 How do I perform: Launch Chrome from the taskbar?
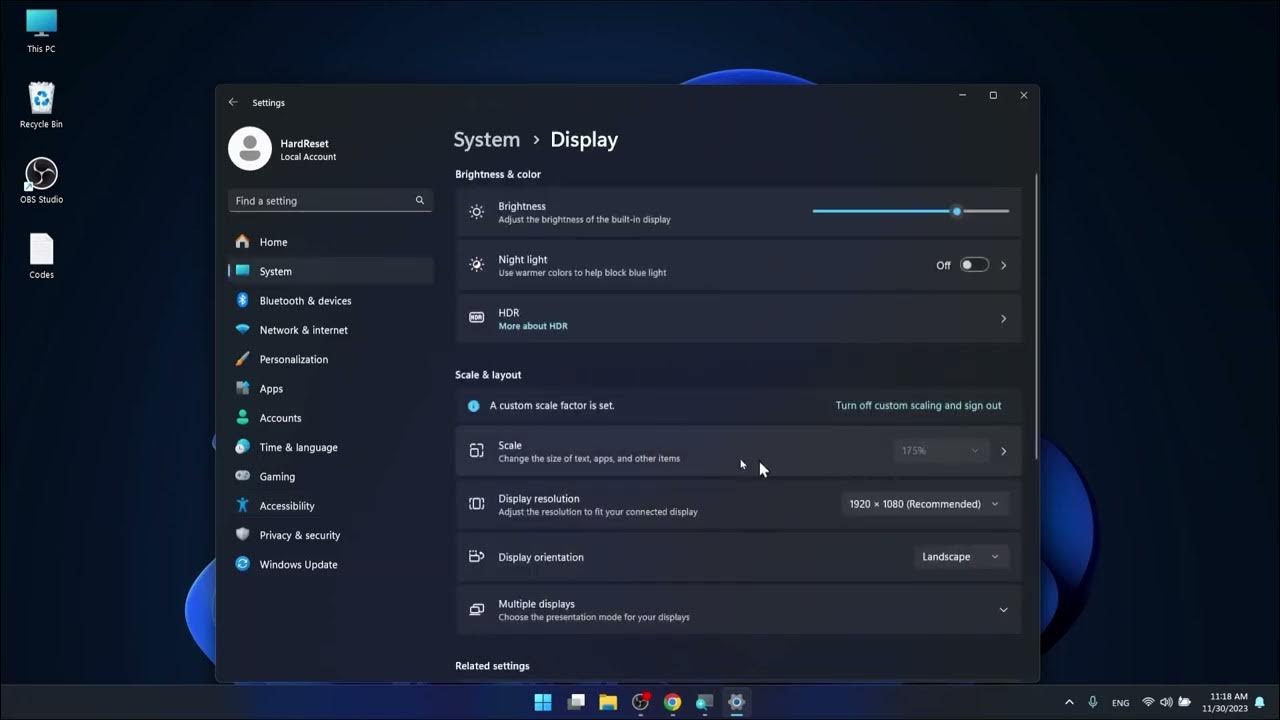point(672,702)
